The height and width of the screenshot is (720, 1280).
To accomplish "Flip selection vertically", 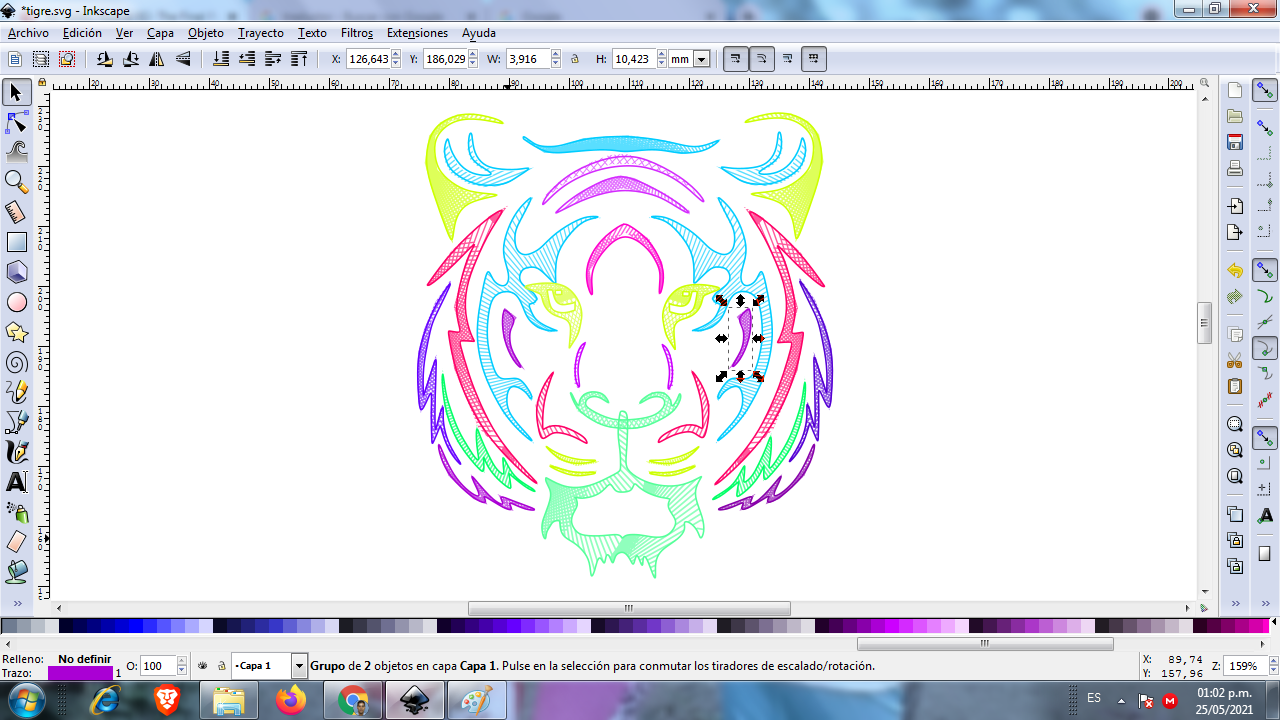I will [x=183, y=59].
